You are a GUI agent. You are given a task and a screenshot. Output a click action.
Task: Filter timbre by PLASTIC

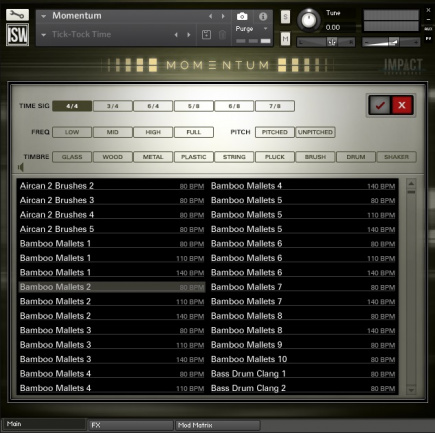[x=194, y=157]
